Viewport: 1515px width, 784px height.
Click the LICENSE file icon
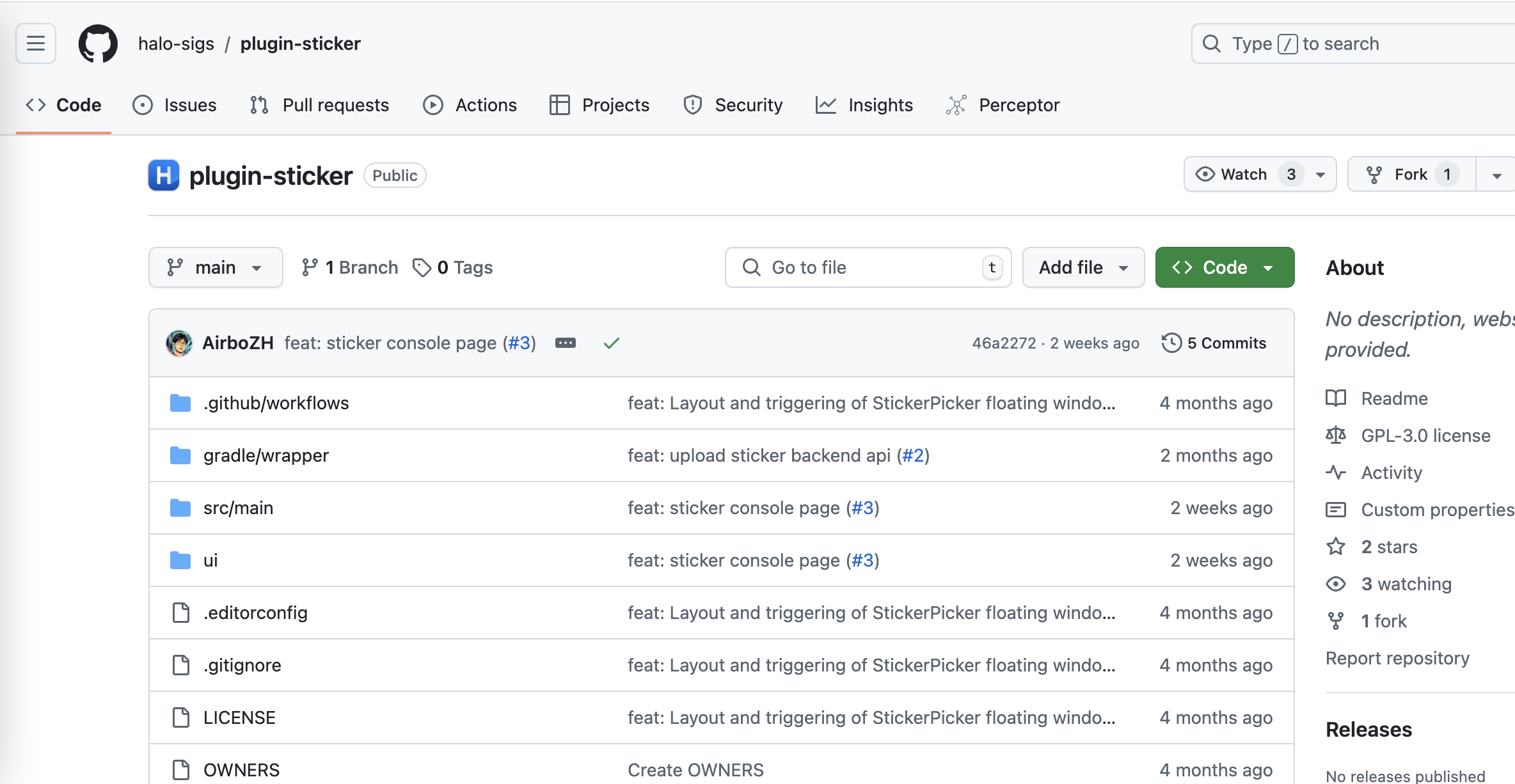181,717
